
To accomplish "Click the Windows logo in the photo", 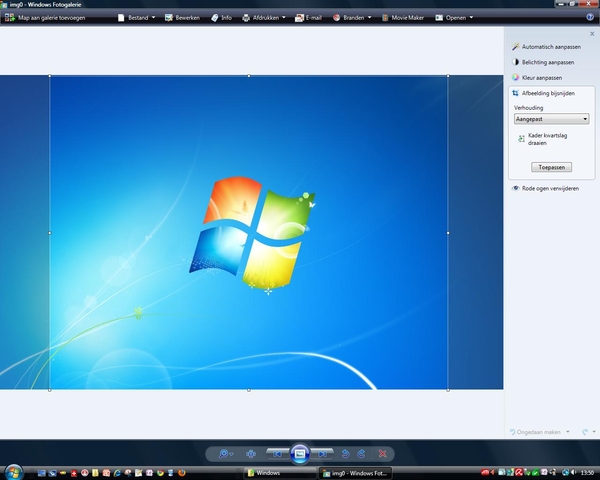I will coord(252,232).
